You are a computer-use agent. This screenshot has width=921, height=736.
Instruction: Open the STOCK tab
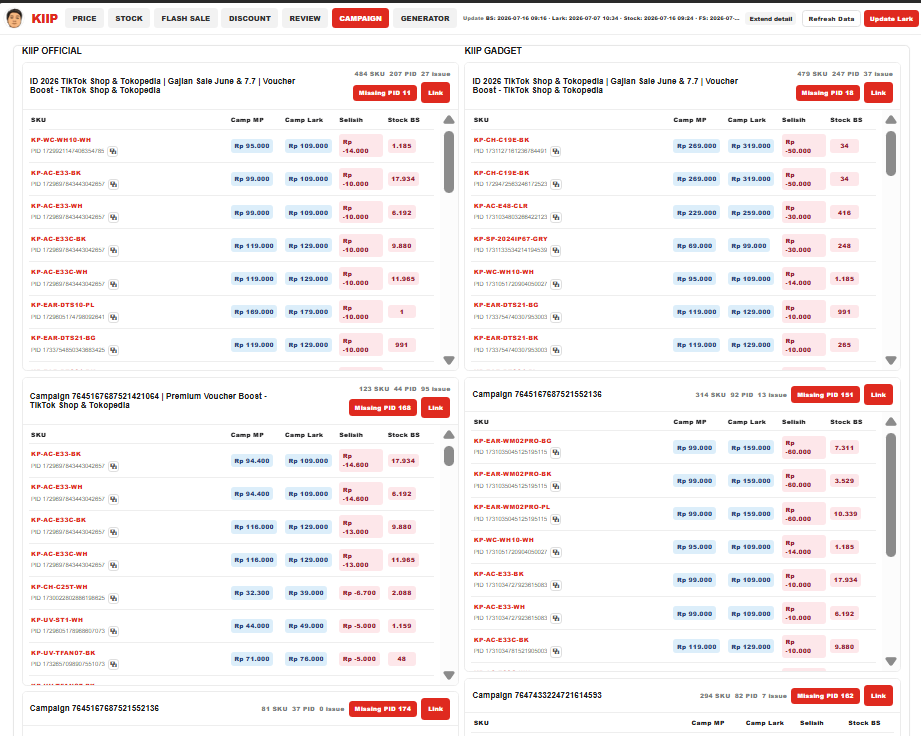tap(129, 18)
